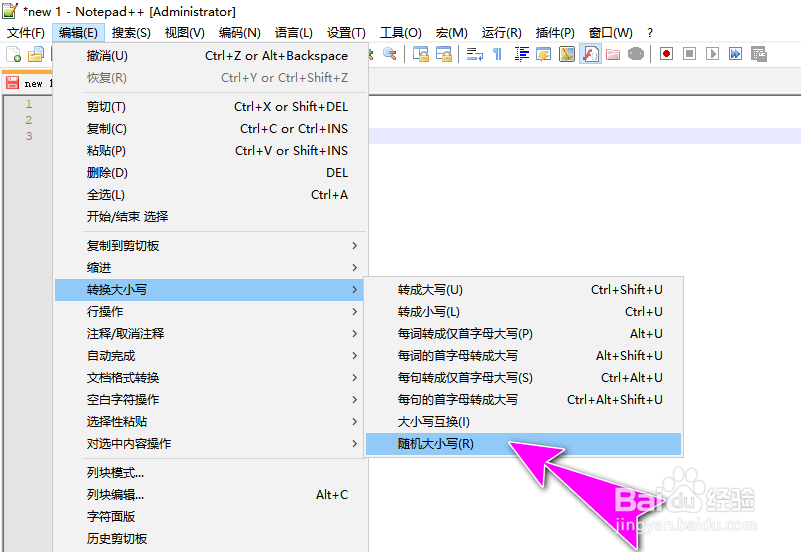Open 宏(M) menu
Image resolution: width=801 pixels, height=552 pixels.
[452, 33]
